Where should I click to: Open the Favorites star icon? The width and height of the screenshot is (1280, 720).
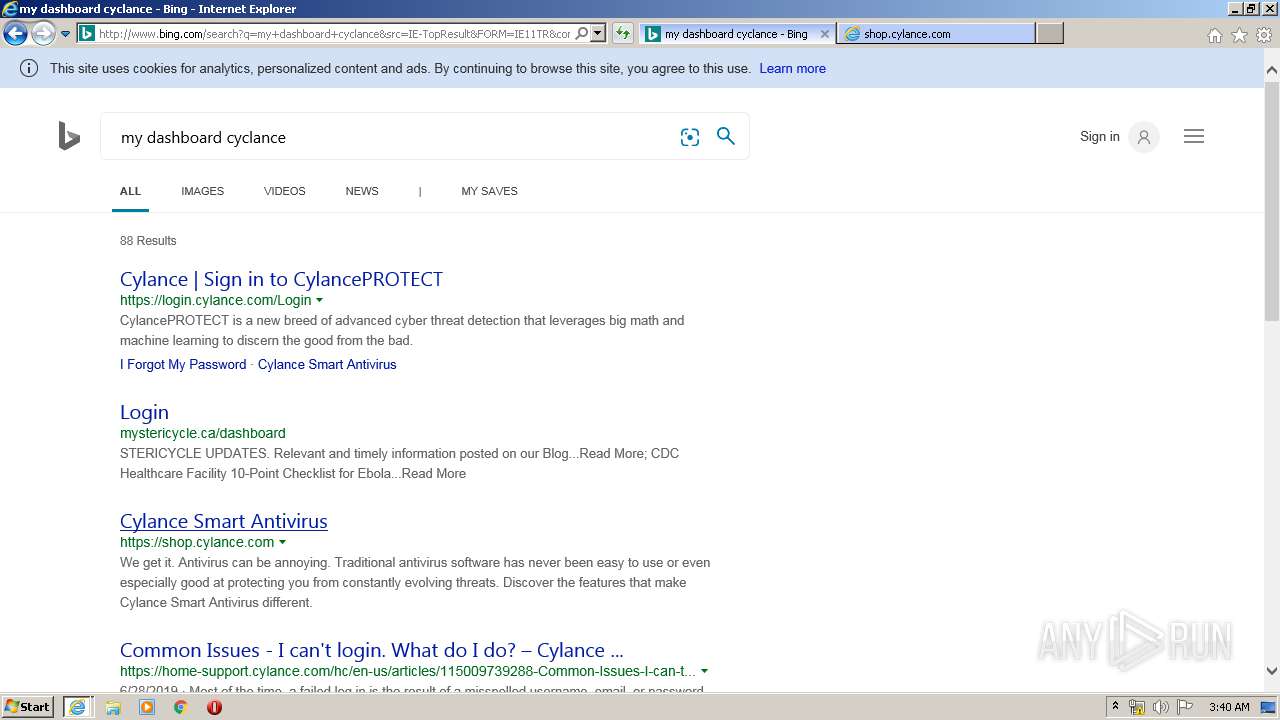1239,35
